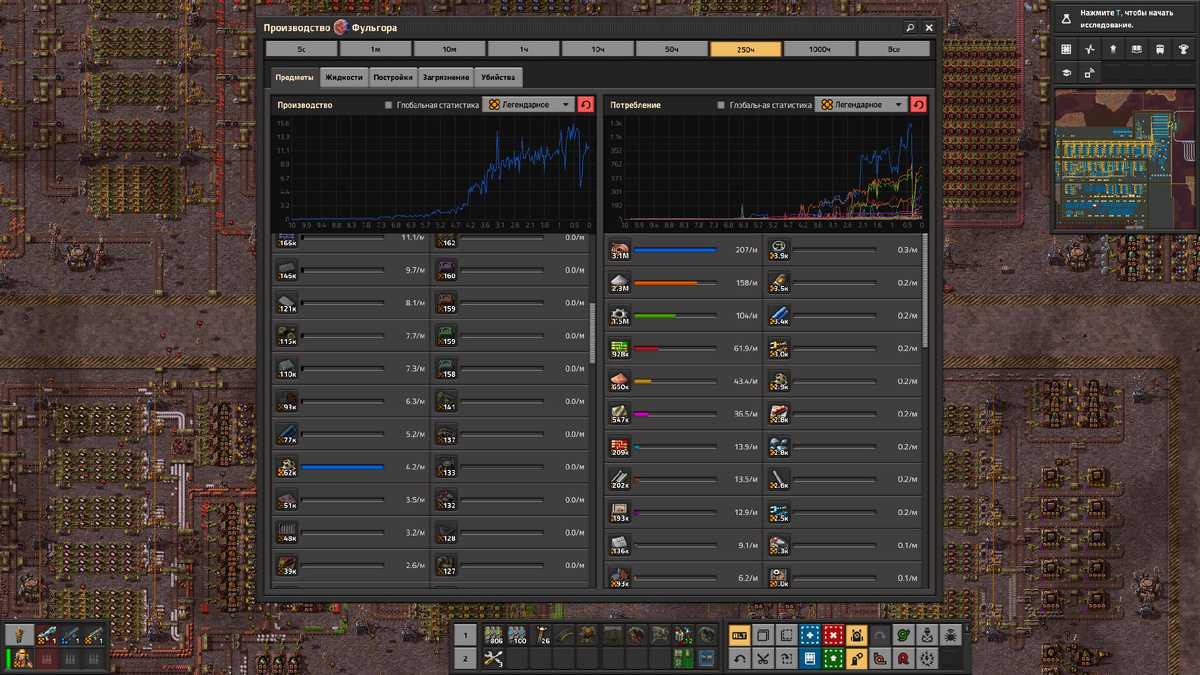
Task: Click the Consumption list scrollbar
Action: pos(924,291)
